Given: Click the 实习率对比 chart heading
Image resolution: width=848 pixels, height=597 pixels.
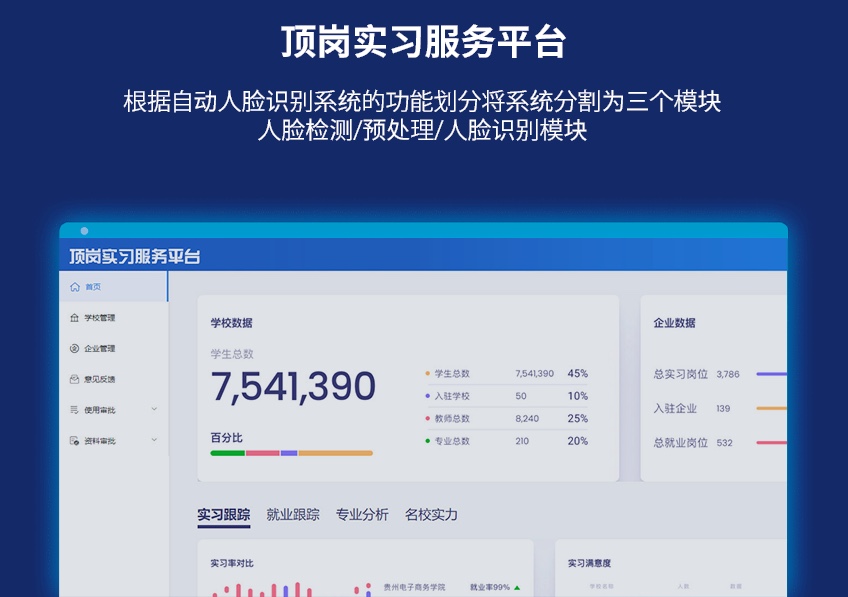Looking at the screenshot, I should pyautogui.click(x=232, y=563).
